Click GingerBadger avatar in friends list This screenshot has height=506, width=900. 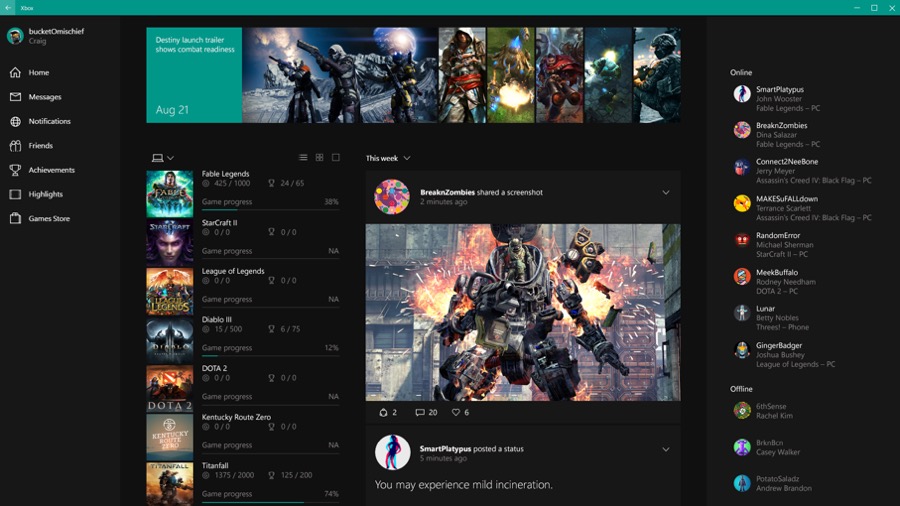742,349
